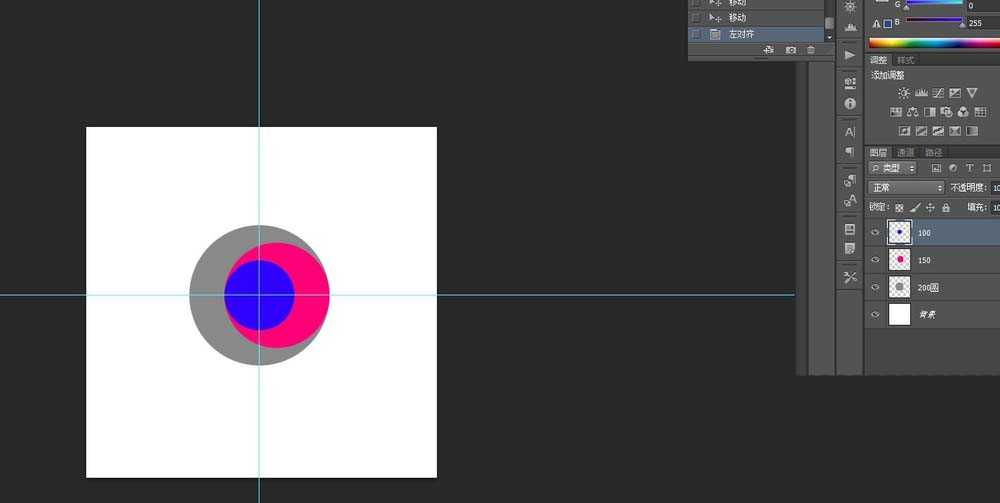The width and height of the screenshot is (1000, 503).
Task: Add a Curves adjustment
Action: click(938, 93)
